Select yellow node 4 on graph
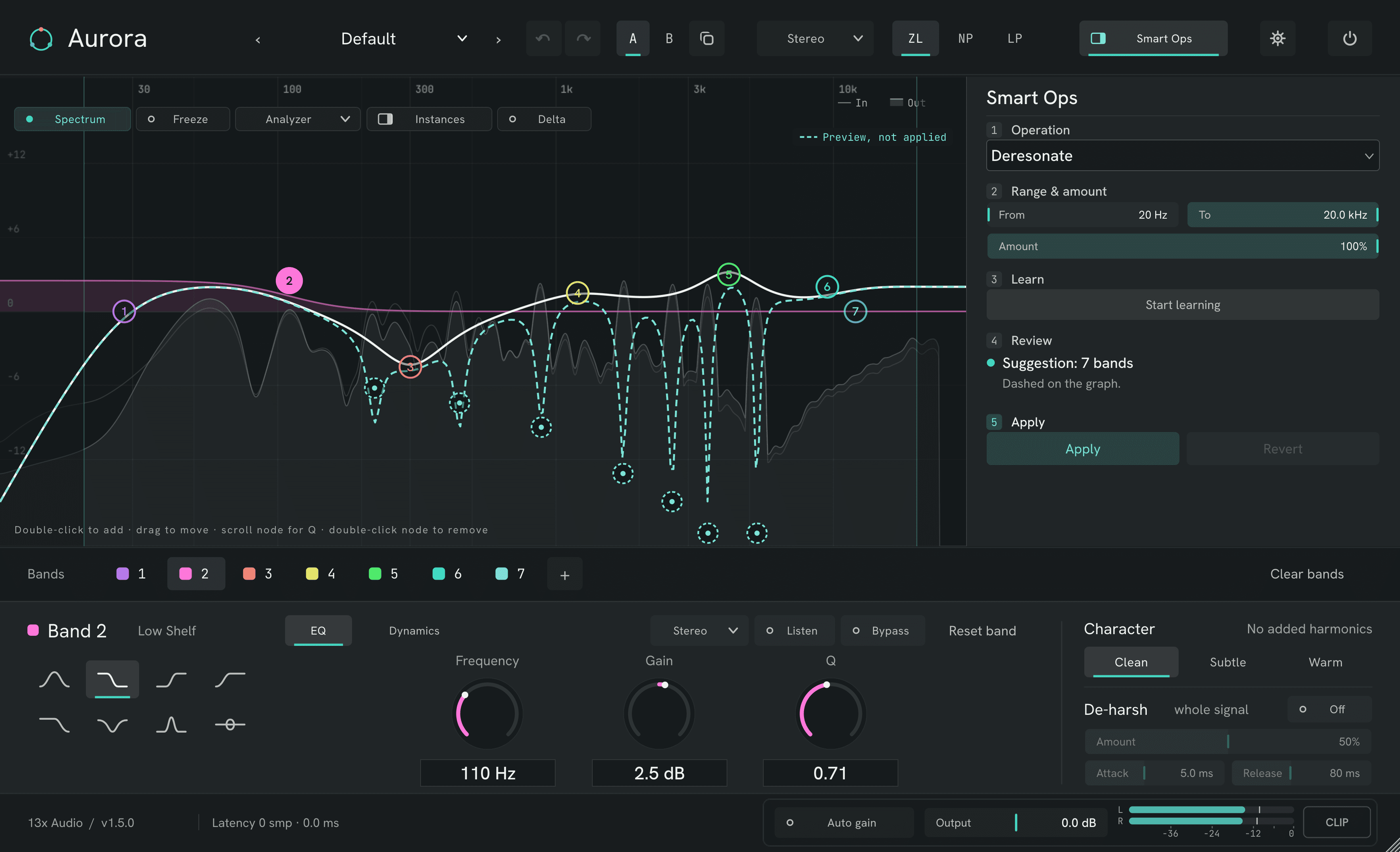 577,293
